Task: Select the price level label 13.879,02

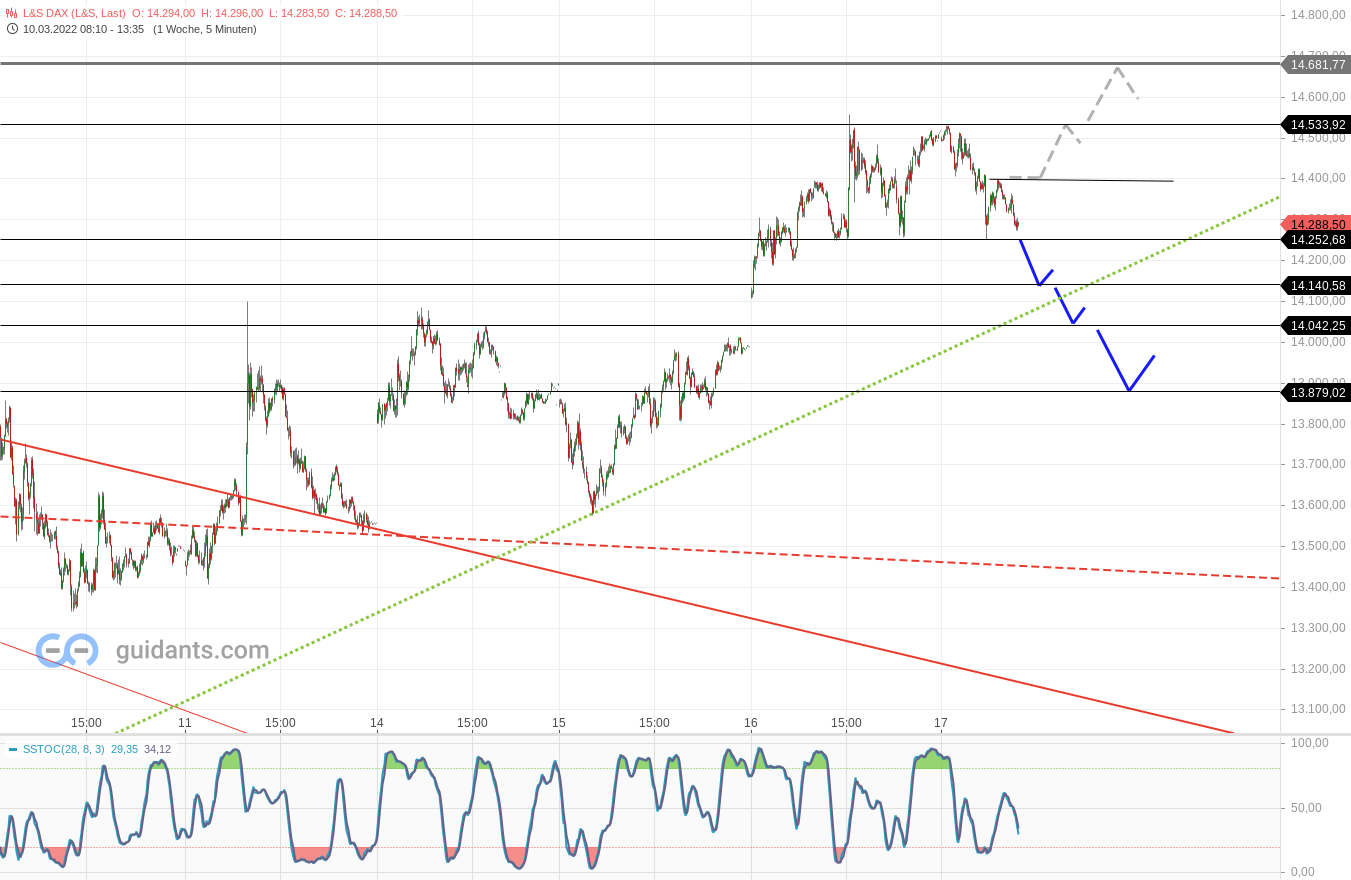Action: coord(1317,392)
